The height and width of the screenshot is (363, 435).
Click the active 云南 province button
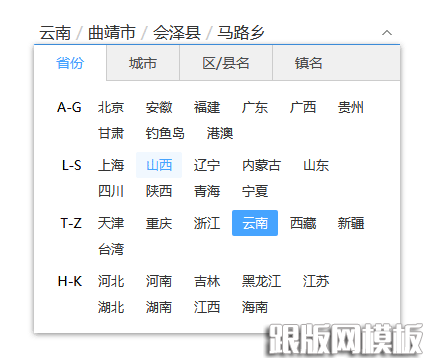click(x=255, y=223)
